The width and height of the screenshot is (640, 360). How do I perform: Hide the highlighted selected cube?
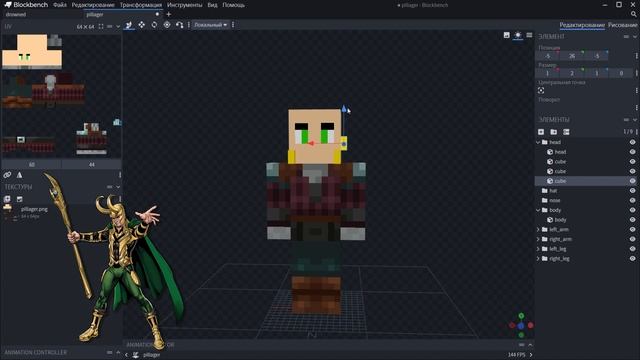632,181
